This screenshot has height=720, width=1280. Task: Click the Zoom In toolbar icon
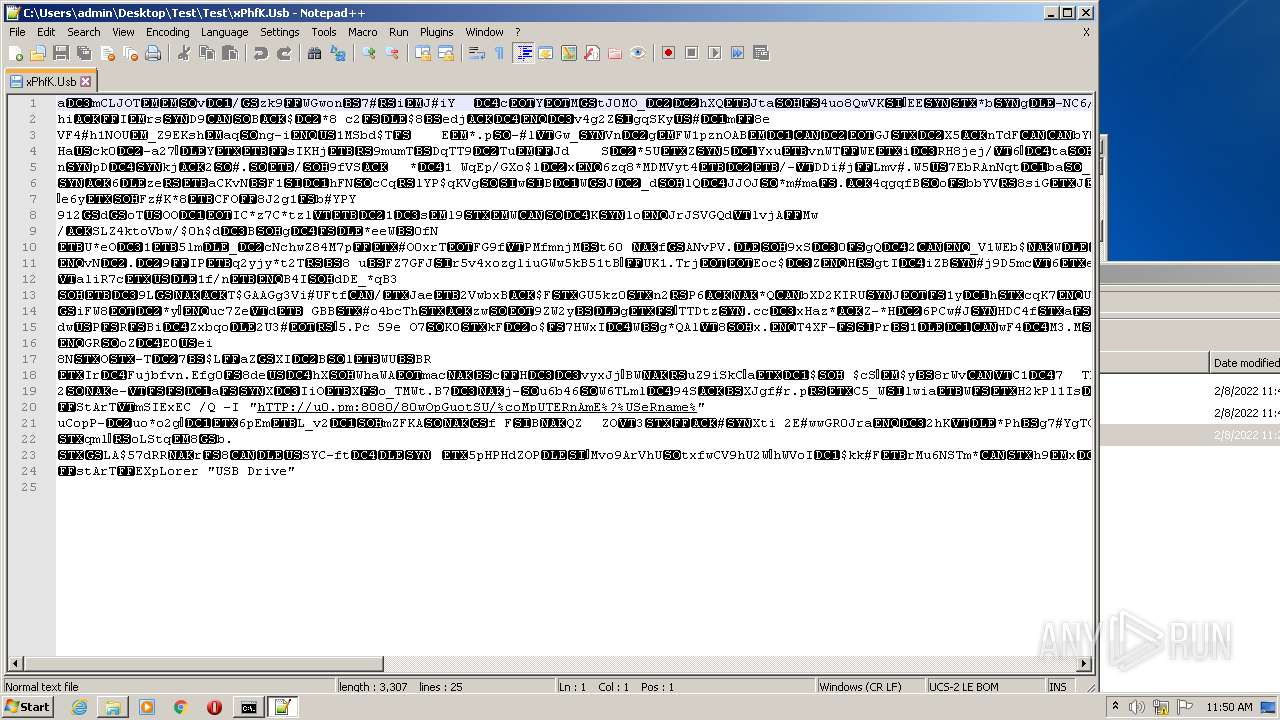[368, 53]
